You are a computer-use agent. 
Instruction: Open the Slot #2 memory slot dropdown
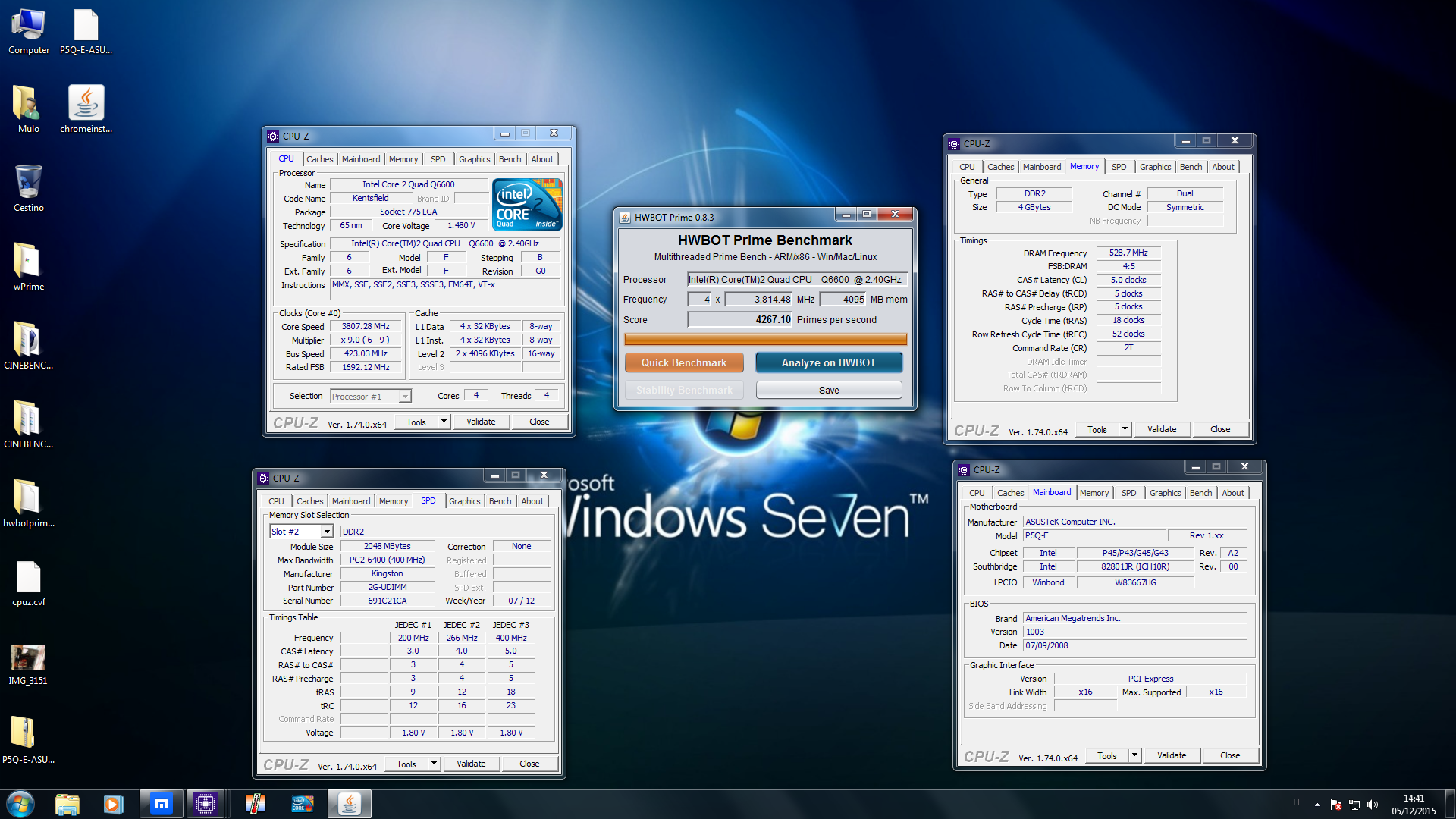tap(301, 532)
